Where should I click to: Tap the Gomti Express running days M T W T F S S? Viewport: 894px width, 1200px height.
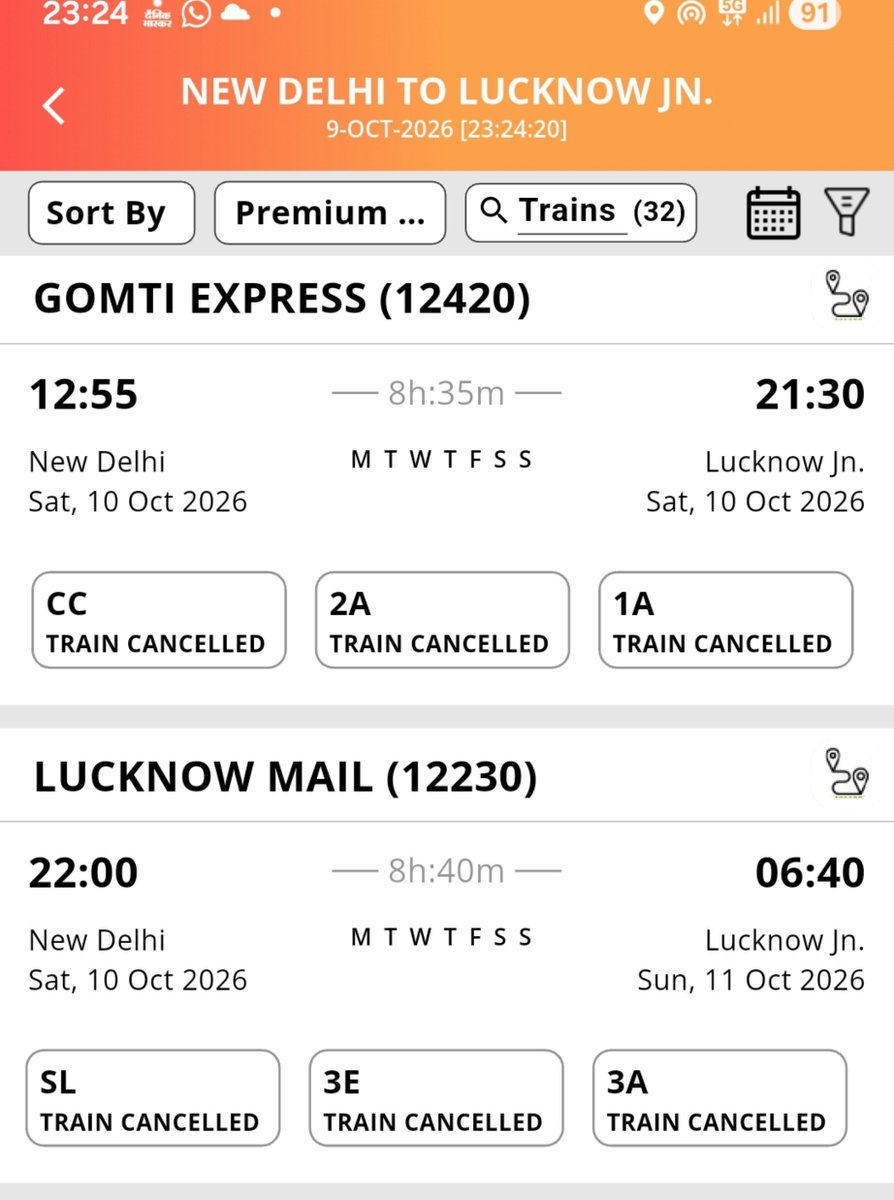click(x=441, y=460)
